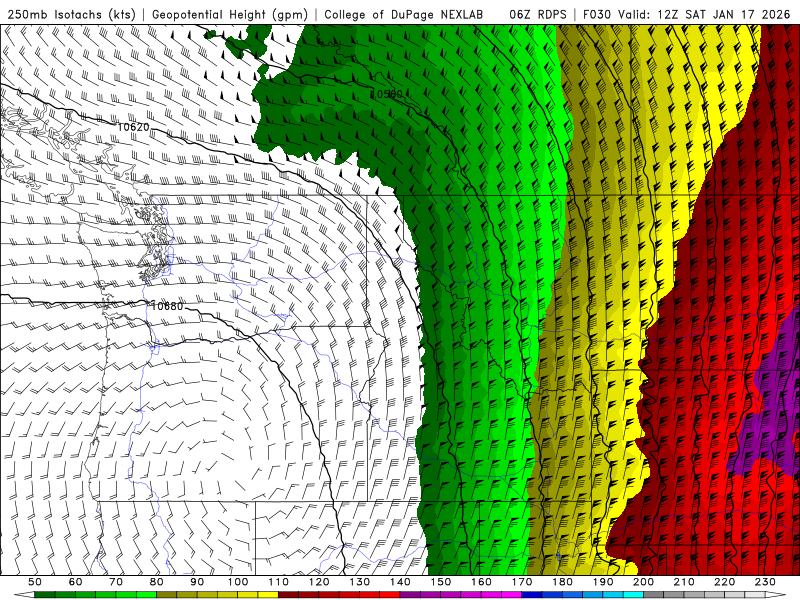The height and width of the screenshot is (600, 800).
Task: Click the 130 knot value on the color scale
Action: pyautogui.click(x=360, y=582)
